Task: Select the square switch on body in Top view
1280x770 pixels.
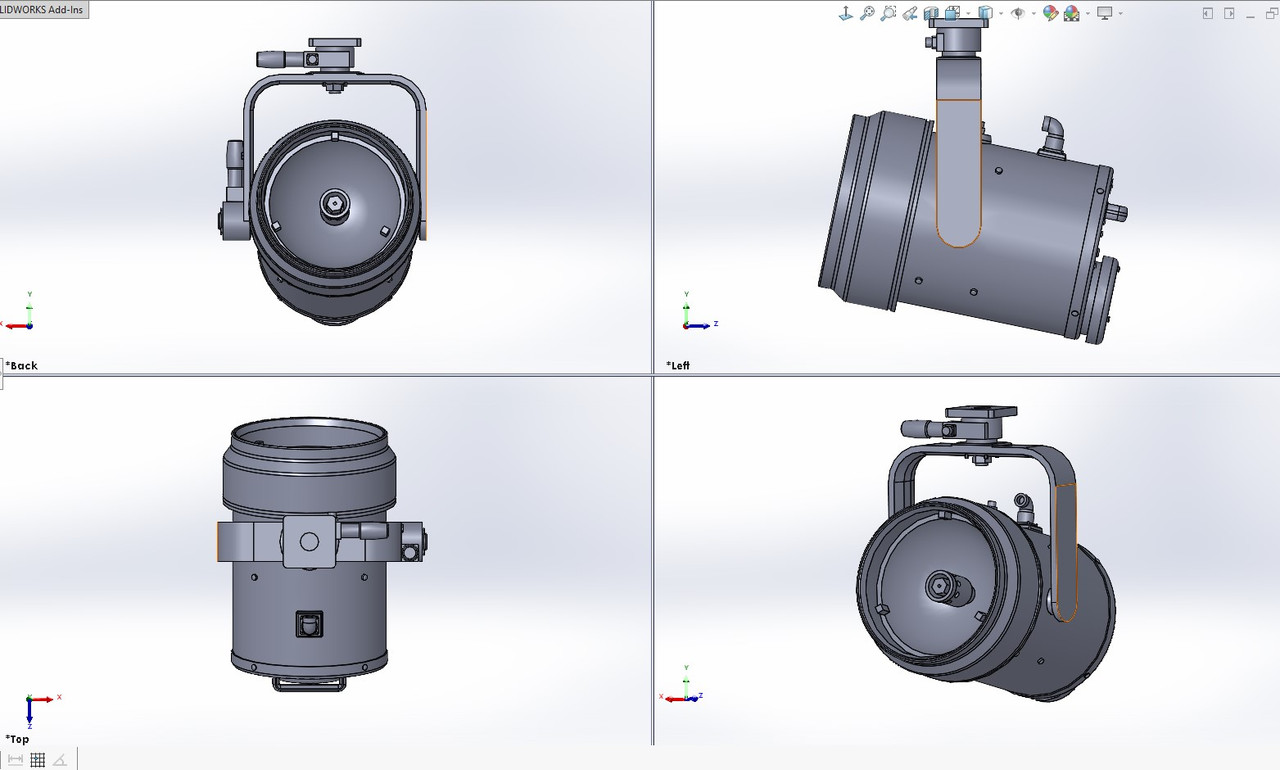Action: pos(309,625)
